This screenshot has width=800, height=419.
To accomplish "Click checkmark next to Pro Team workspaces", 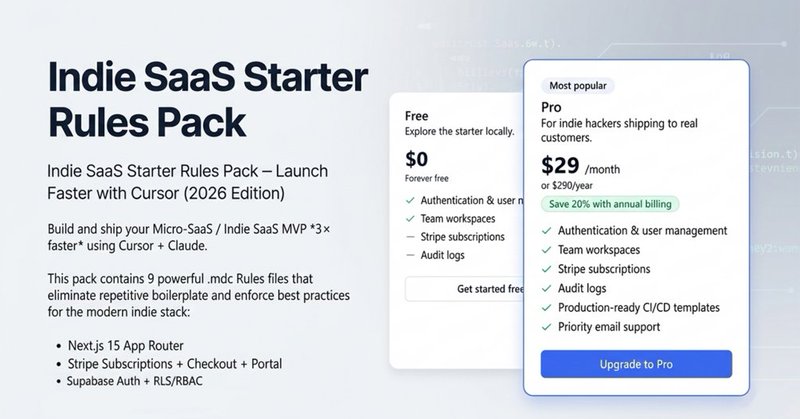I will pos(548,250).
